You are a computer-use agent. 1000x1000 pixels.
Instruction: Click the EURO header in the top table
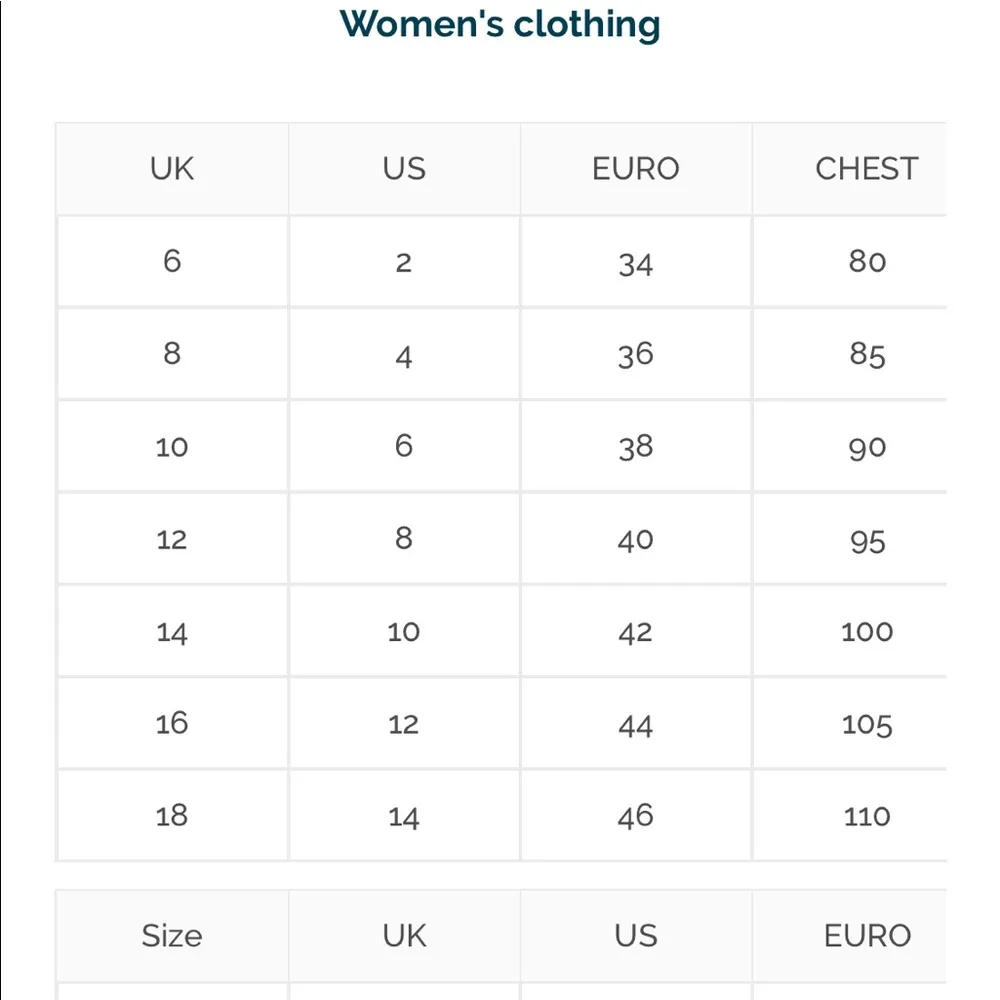[635, 169]
